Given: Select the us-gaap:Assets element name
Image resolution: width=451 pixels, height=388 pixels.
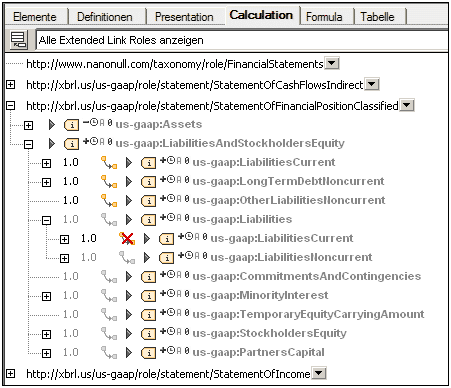Looking at the screenshot, I should coord(159,125).
